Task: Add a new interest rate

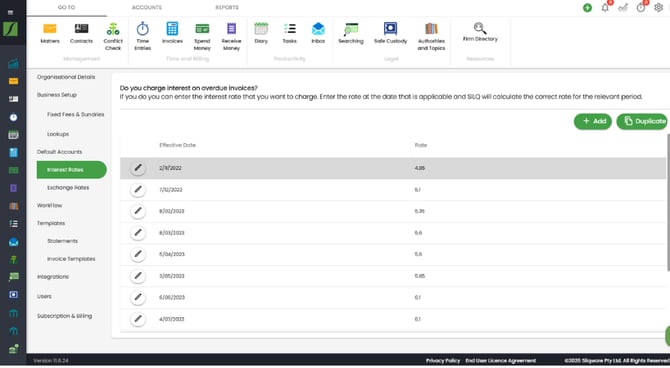Action: (x=593, y=121)
